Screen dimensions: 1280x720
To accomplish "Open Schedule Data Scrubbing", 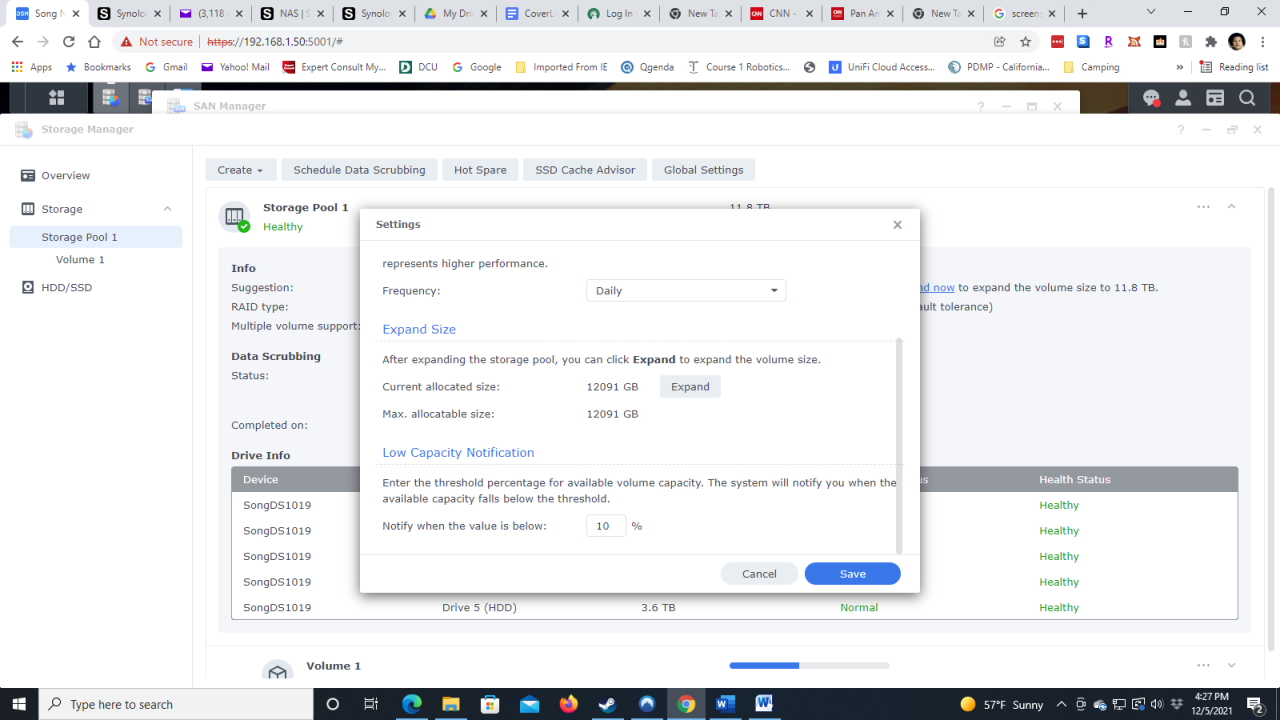I will [359, 169].
